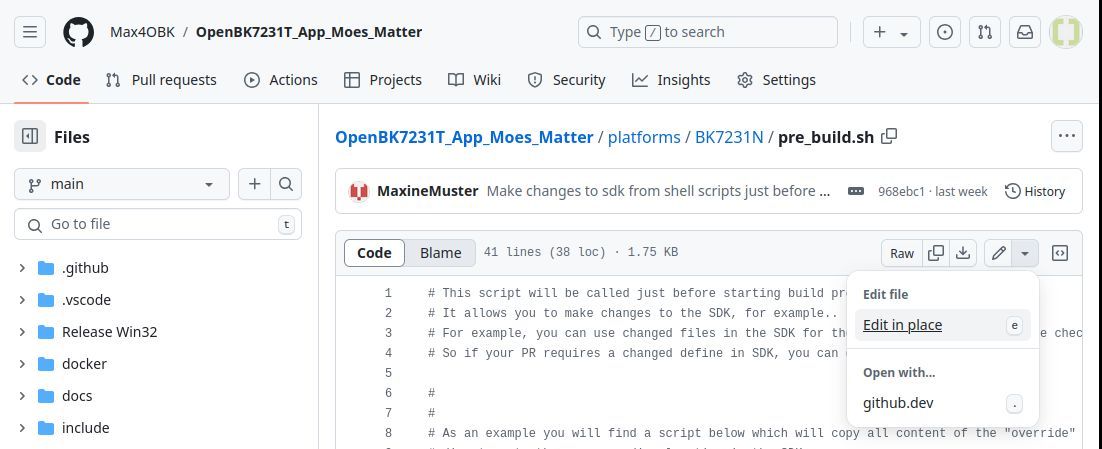This screenshot has width=1102, height=449.
Task: Choose 'Edit in place' menu entry
Action: click(942, 325)
